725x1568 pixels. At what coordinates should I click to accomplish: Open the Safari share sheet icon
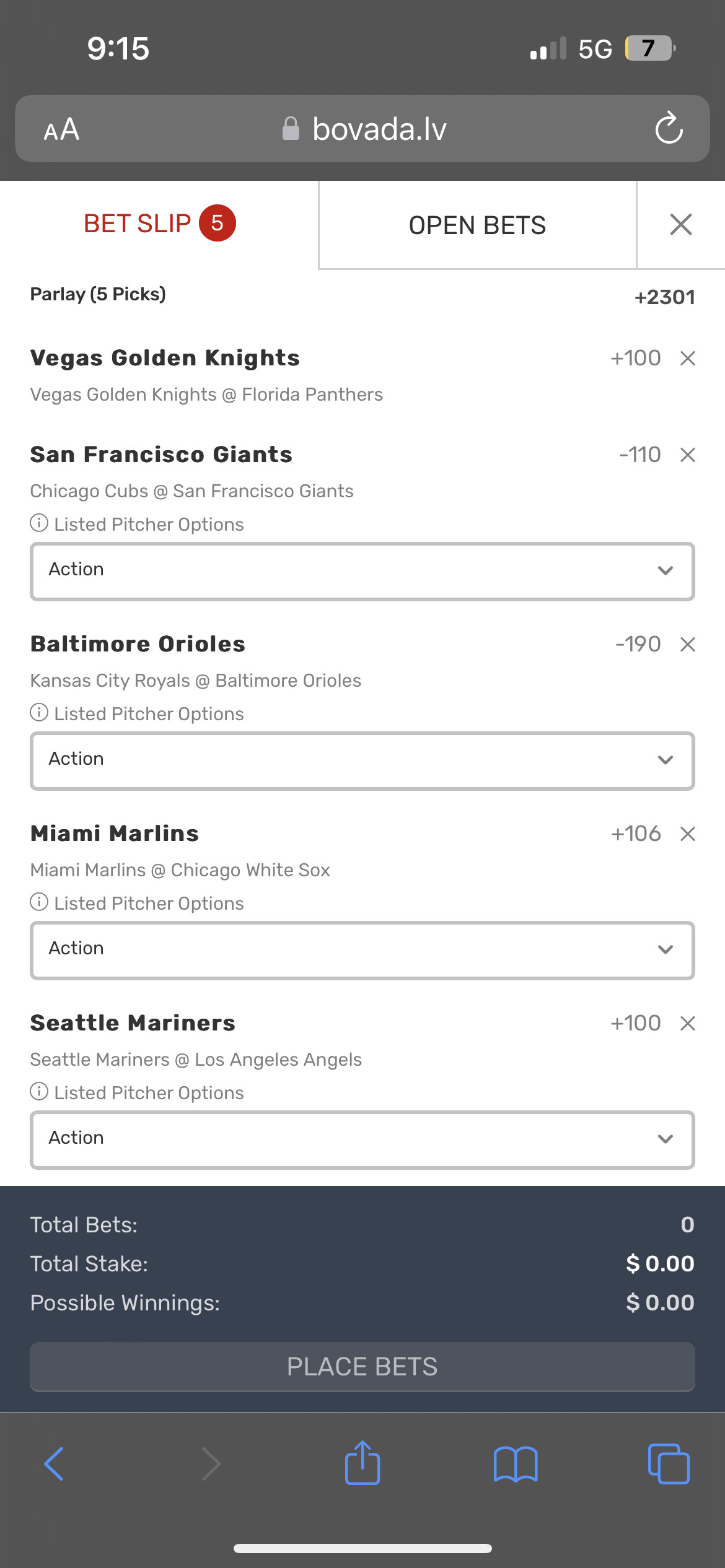pyautogui.click(x=362, y=1463)
